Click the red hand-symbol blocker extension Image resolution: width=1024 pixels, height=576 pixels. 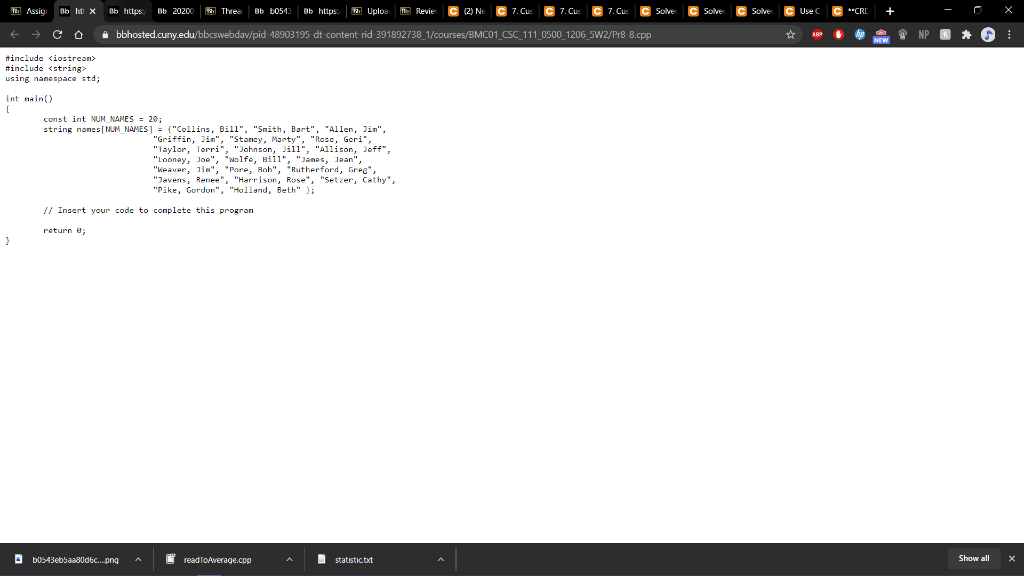click(839, 33)
